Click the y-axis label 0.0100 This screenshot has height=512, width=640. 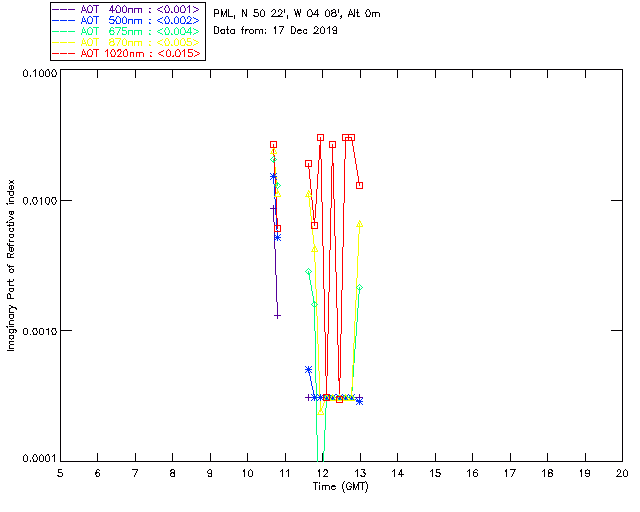pyautogui.click(x=39, y=201)
